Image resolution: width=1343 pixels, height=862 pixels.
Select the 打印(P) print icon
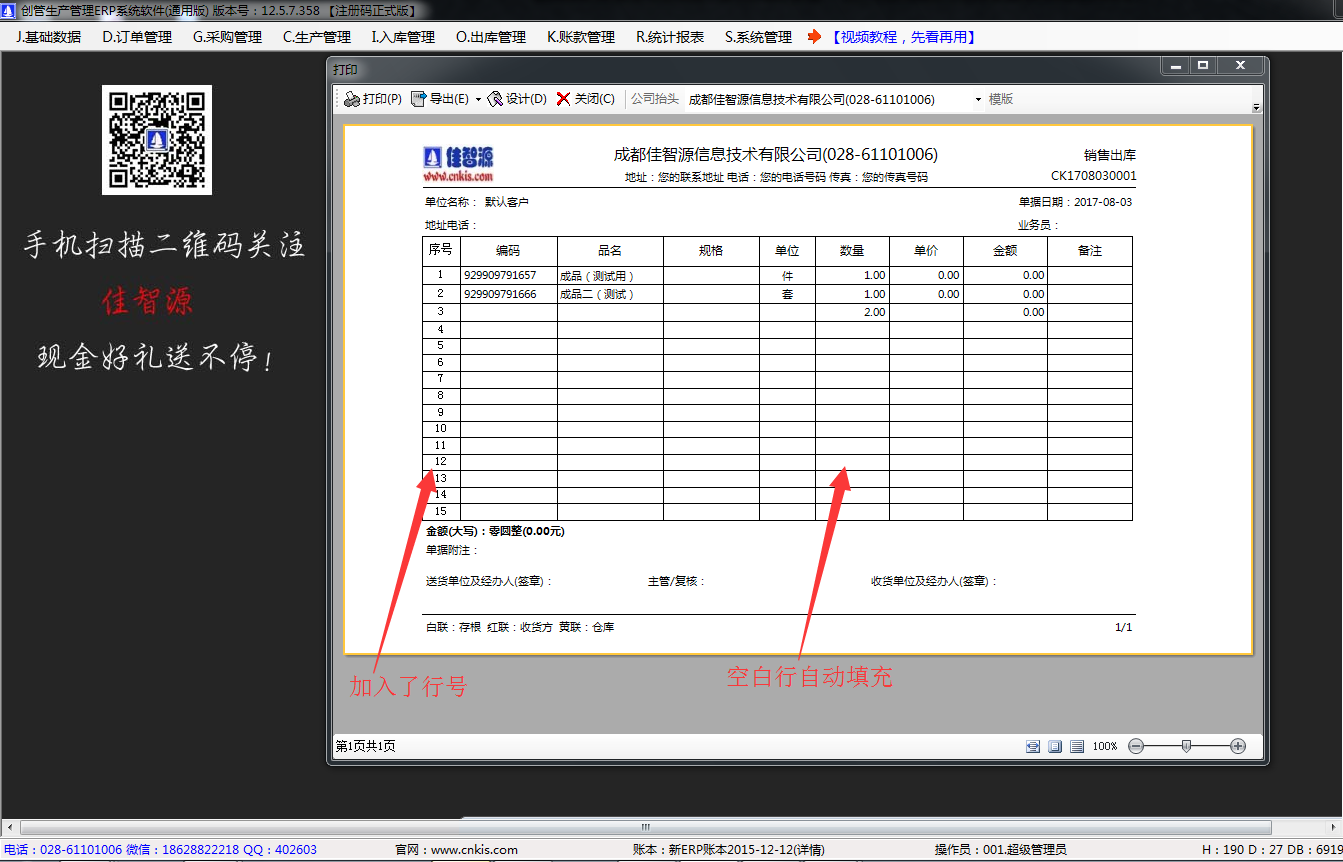[351, 99]
